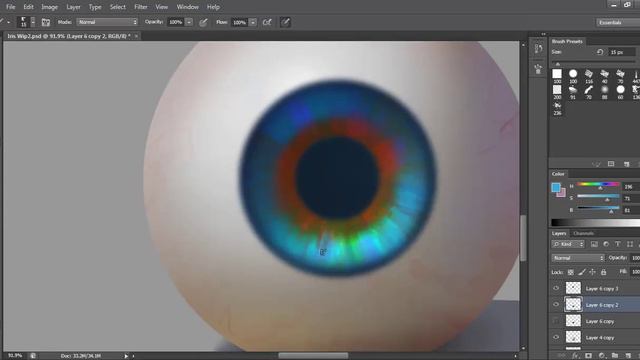
Task: Open the File menu
Action: 10,7
